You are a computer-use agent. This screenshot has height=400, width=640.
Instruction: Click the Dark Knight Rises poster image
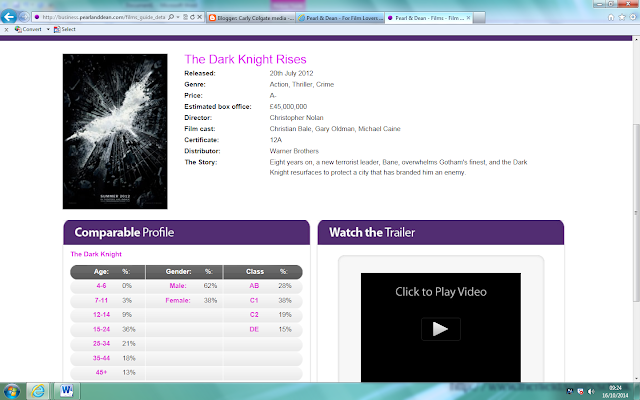click(115, 131)
